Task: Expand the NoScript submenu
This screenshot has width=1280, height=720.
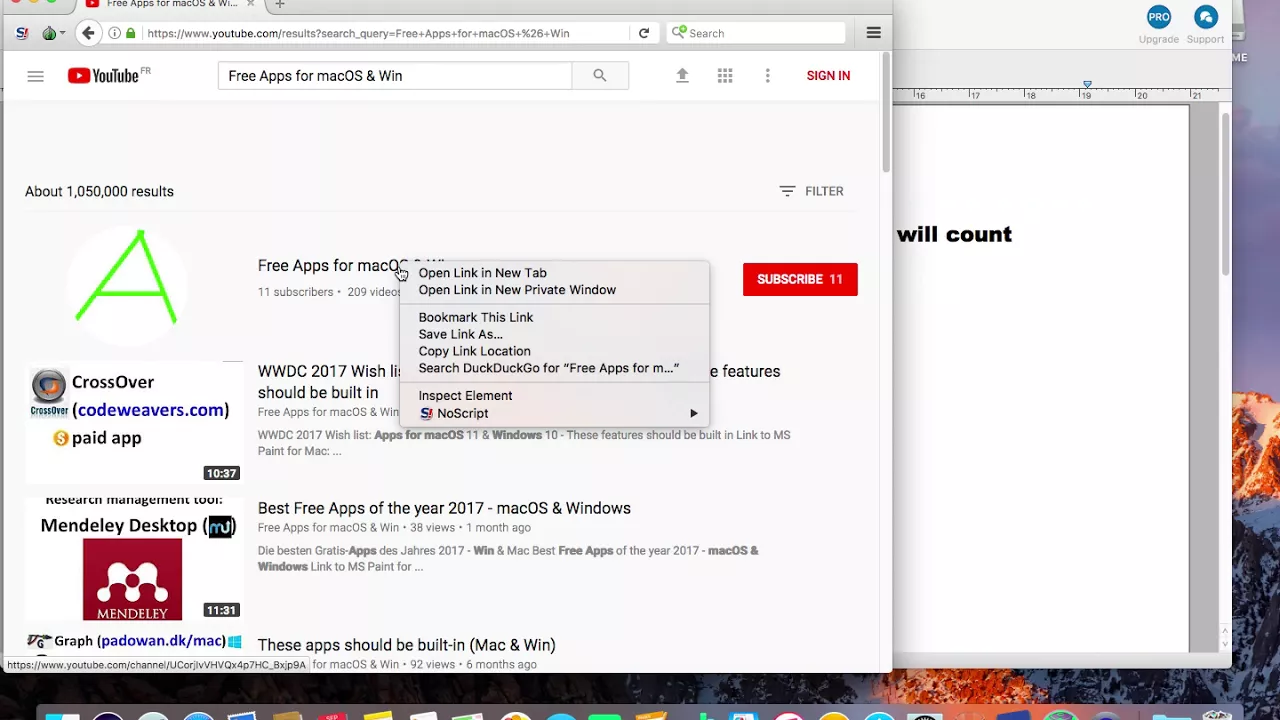Action: pyautogui.click(x=554, y=413)
